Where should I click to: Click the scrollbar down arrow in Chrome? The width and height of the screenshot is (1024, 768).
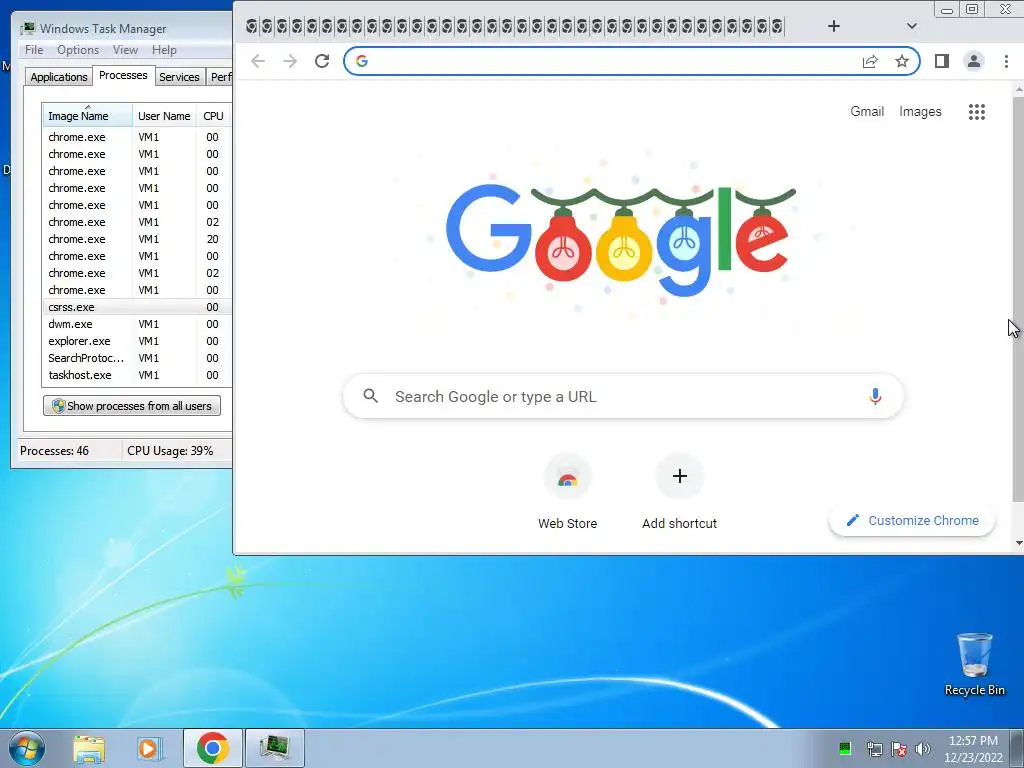(x=1019, y=543)
